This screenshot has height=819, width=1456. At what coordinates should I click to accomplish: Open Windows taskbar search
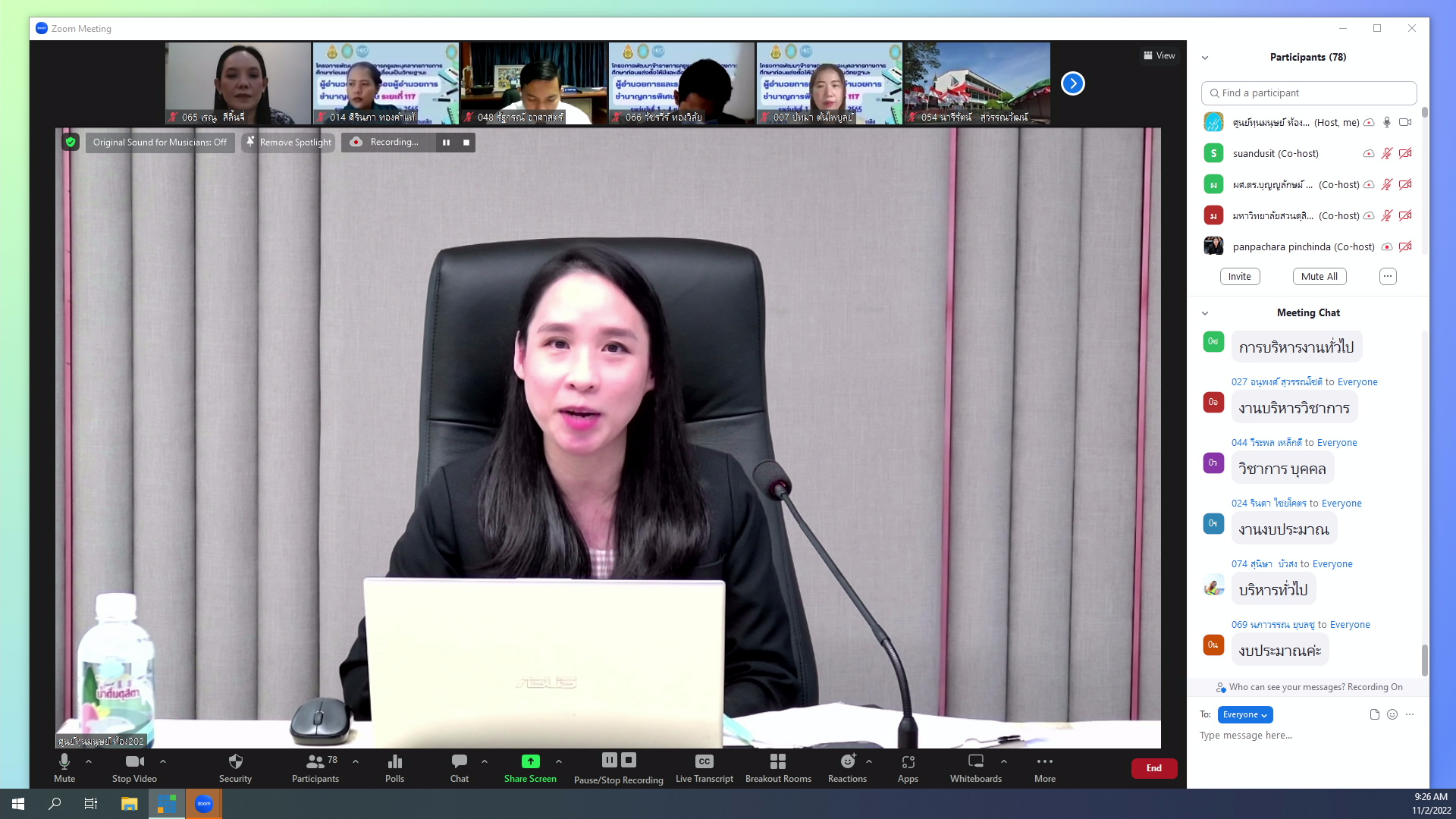[x=55, y=804]
